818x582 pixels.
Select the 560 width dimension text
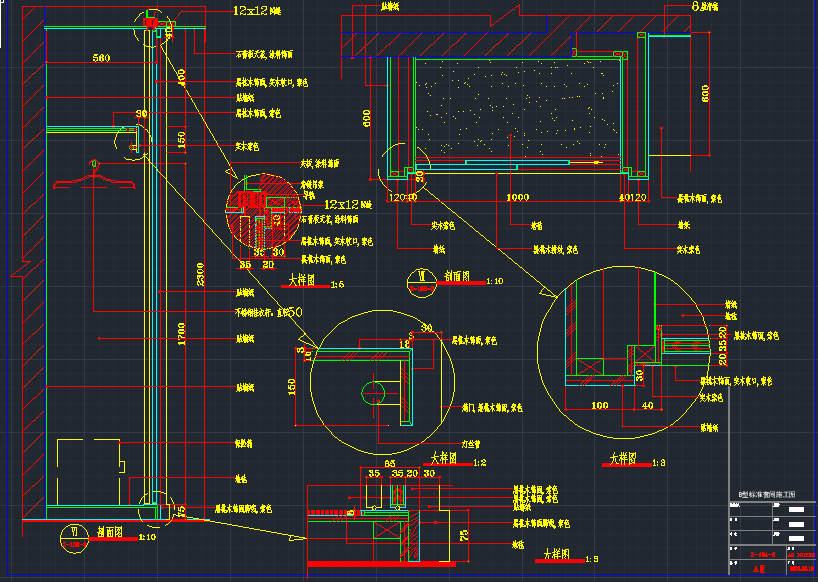pyautogui.click(x=100, y=58)
